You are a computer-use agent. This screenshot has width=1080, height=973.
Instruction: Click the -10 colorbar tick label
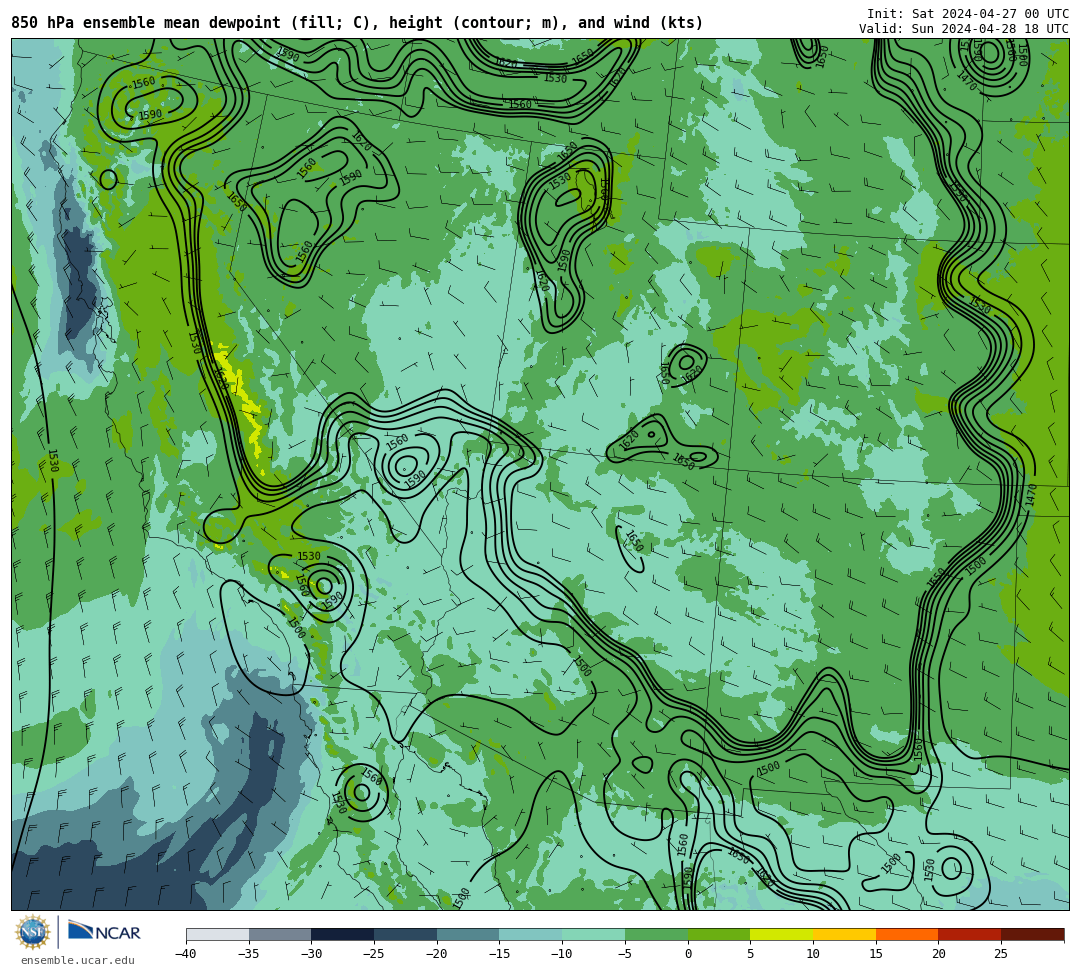click(562, 954)
